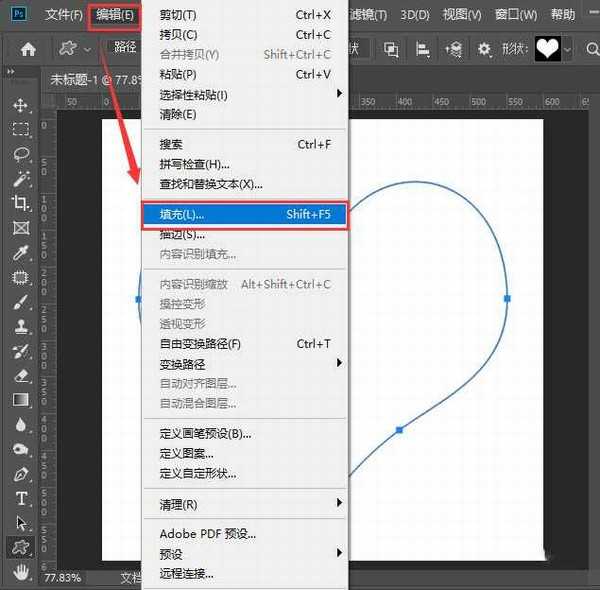This screenshot has width=600, height=590.
Task: Select the Horizontal Type tool
Action: click(20, 498)
